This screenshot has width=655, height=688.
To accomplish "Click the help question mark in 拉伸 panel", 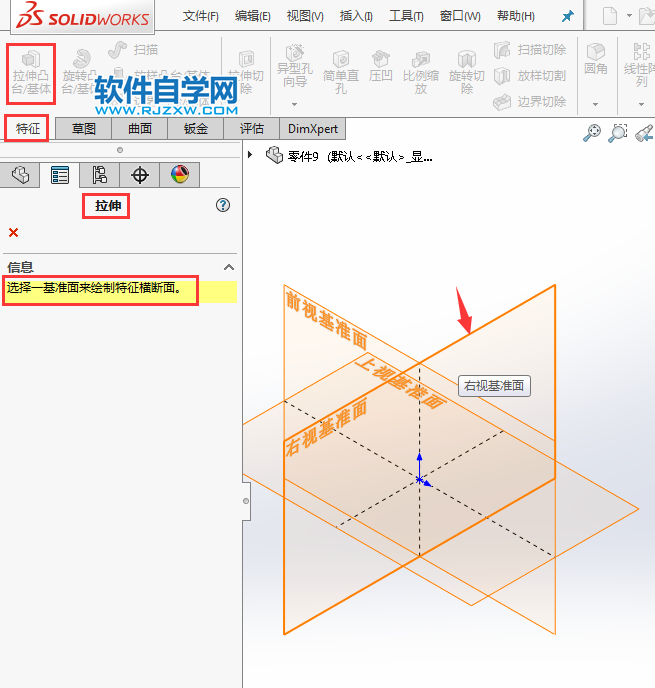I will pyautogui.click(x=223, y=205).
